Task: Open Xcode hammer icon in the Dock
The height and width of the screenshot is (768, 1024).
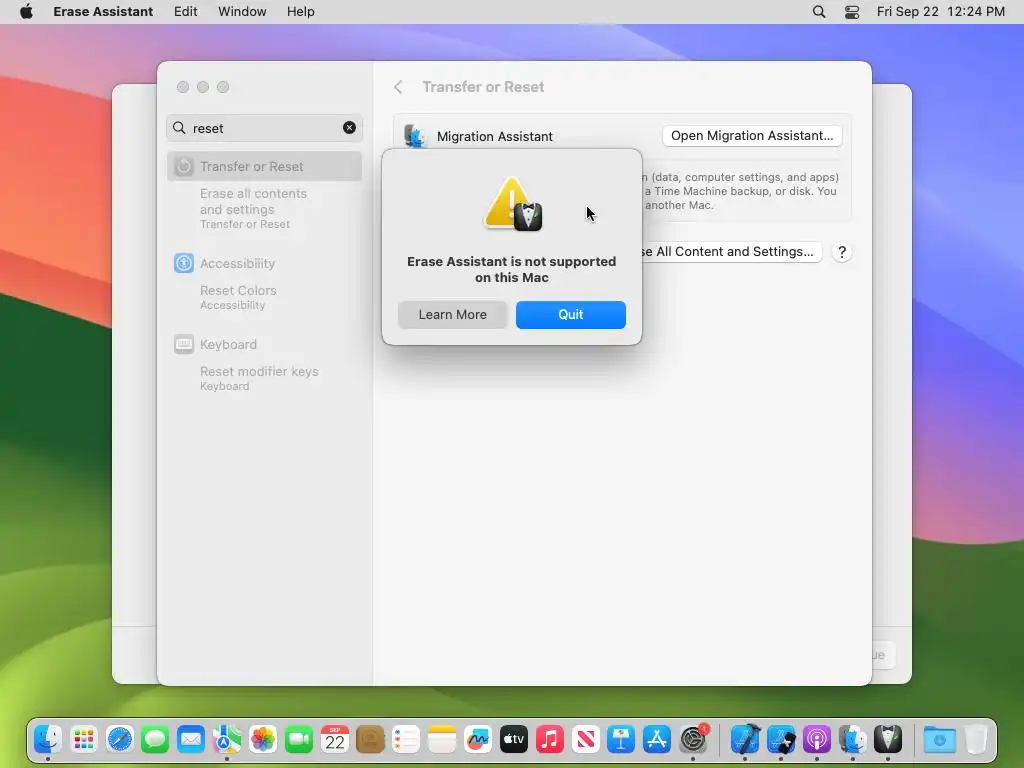Action: click(x=745, y=739)
